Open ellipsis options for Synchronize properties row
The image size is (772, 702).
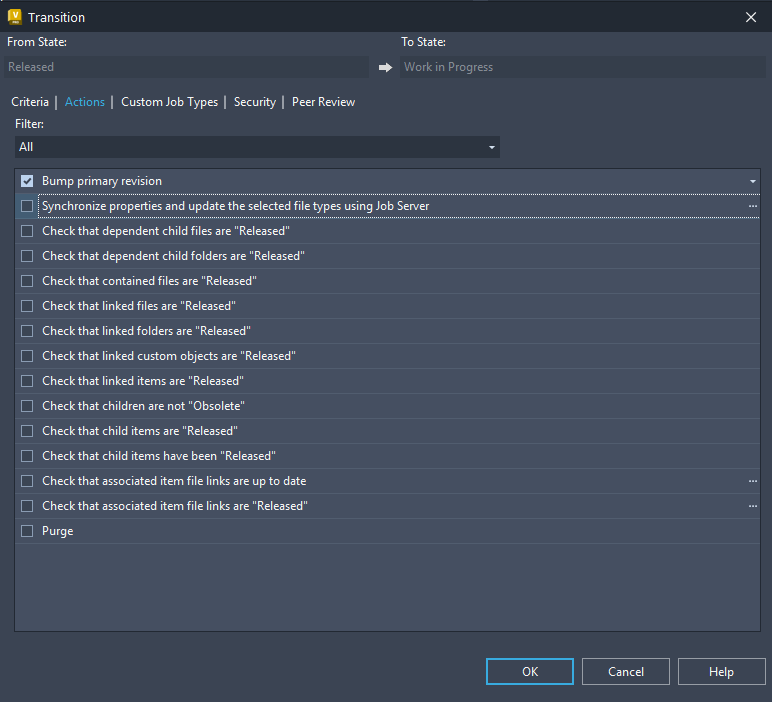752,206
